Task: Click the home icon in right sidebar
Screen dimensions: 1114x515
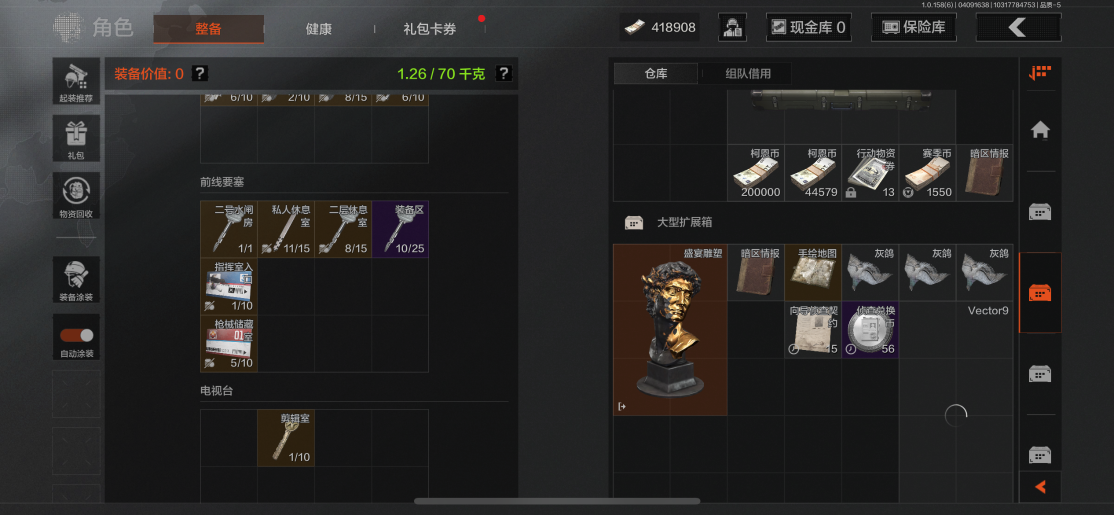Action: coord(1040,130)
